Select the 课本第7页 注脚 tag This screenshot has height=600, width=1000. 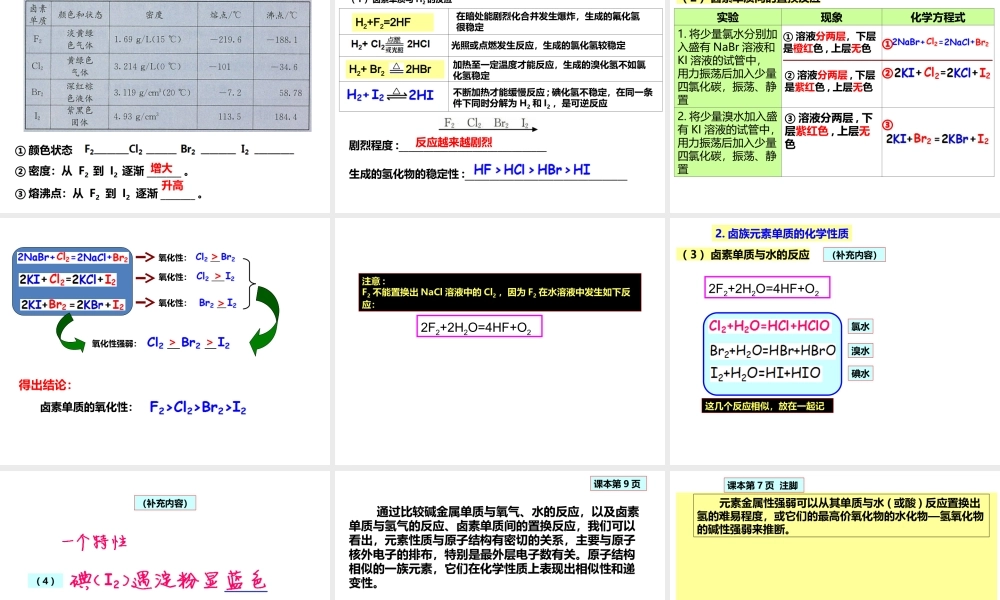coord(763,484)
